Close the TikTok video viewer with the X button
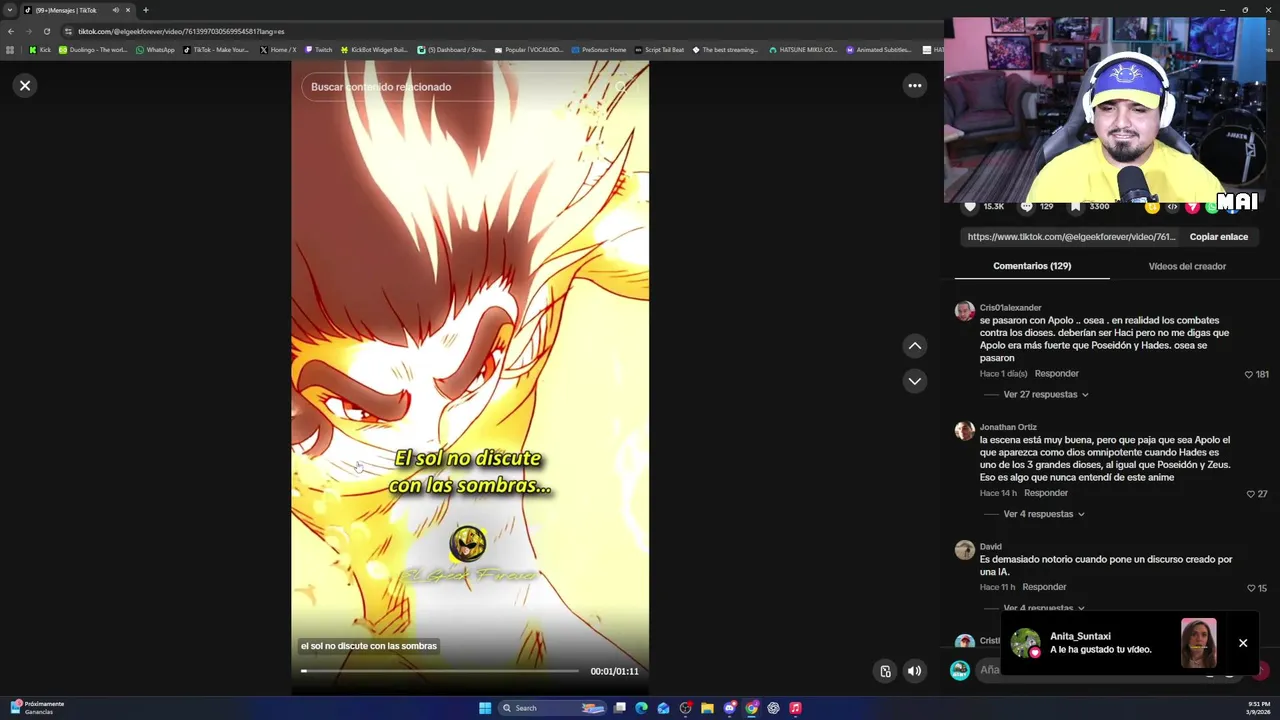 [25, 86]
